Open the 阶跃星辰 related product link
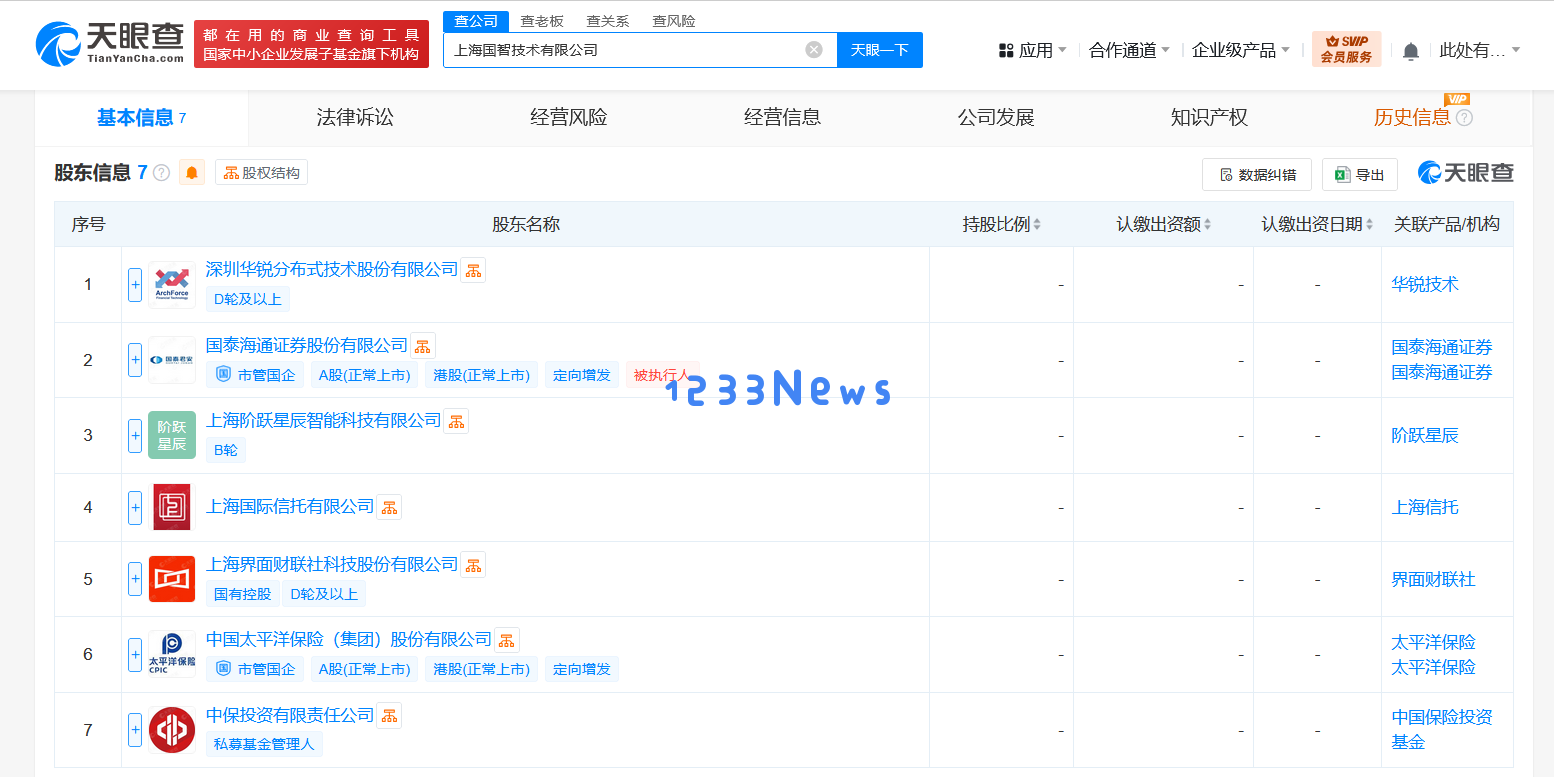Screen dimensions: 1554x777 coord(1425,435)
